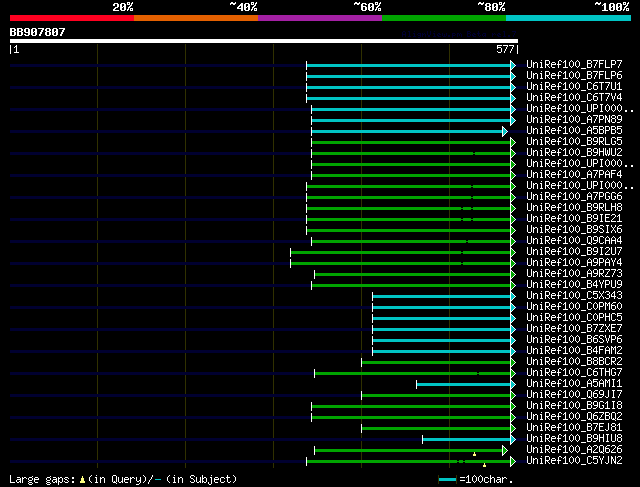This screenshot has height=487, width=640.
Task: Click the 577 end position label
Action: tap(505, 49)
